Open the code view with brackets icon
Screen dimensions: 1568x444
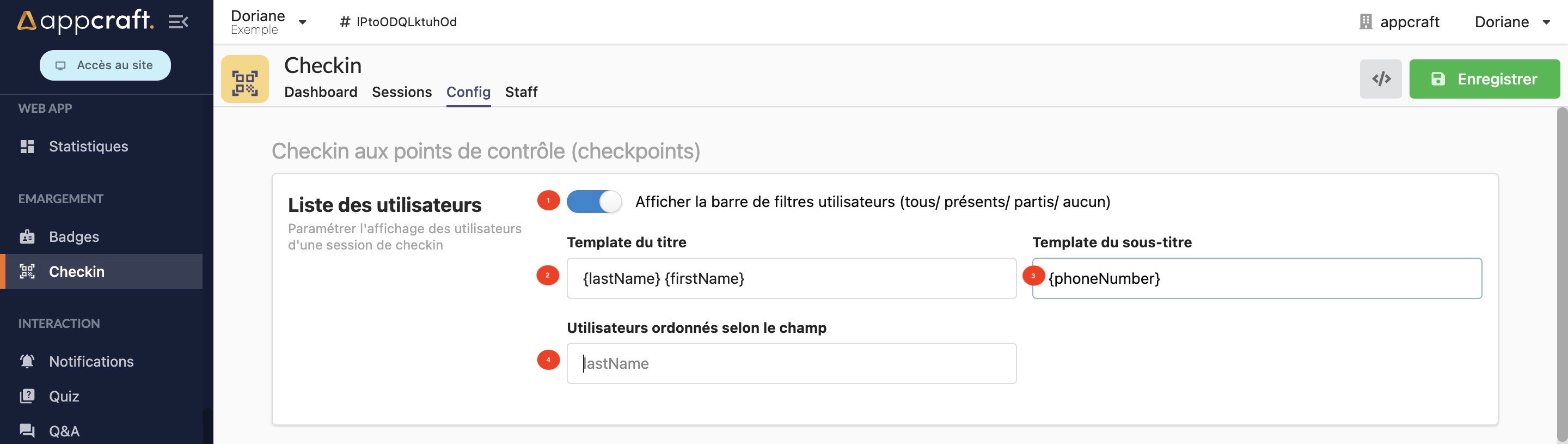(x=1380, y=78)
